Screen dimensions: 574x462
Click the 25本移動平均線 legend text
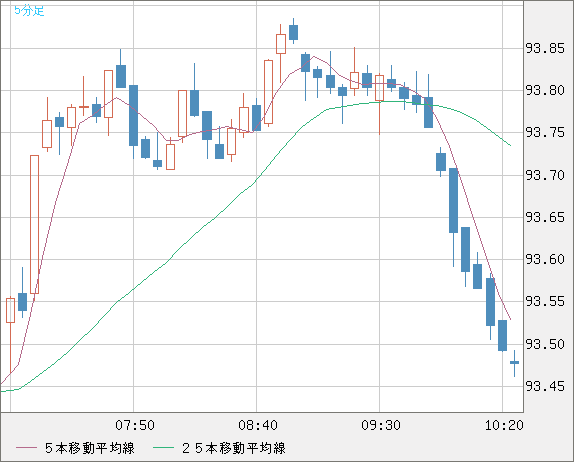click(234, 448)
